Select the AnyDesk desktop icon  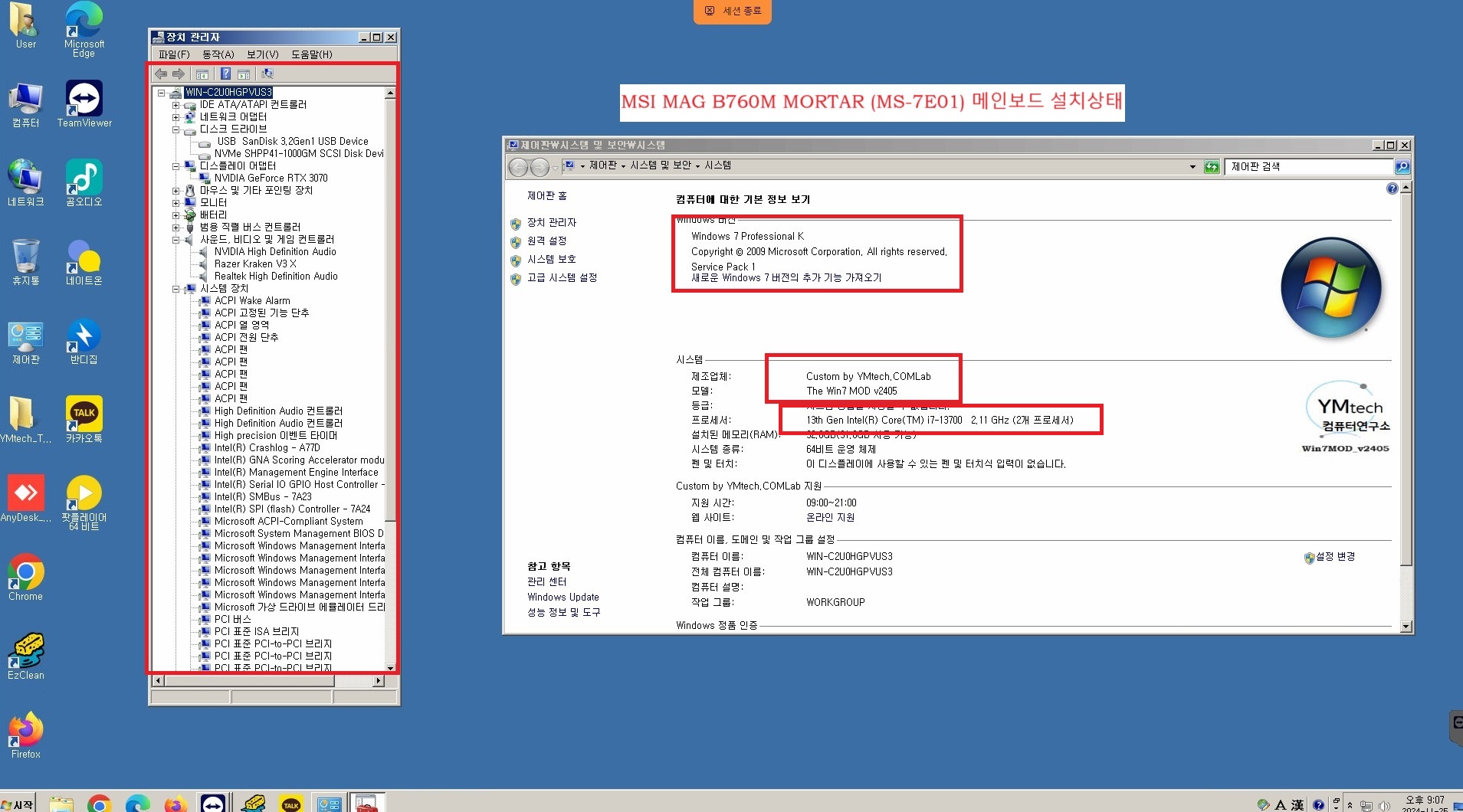[26, 499]
